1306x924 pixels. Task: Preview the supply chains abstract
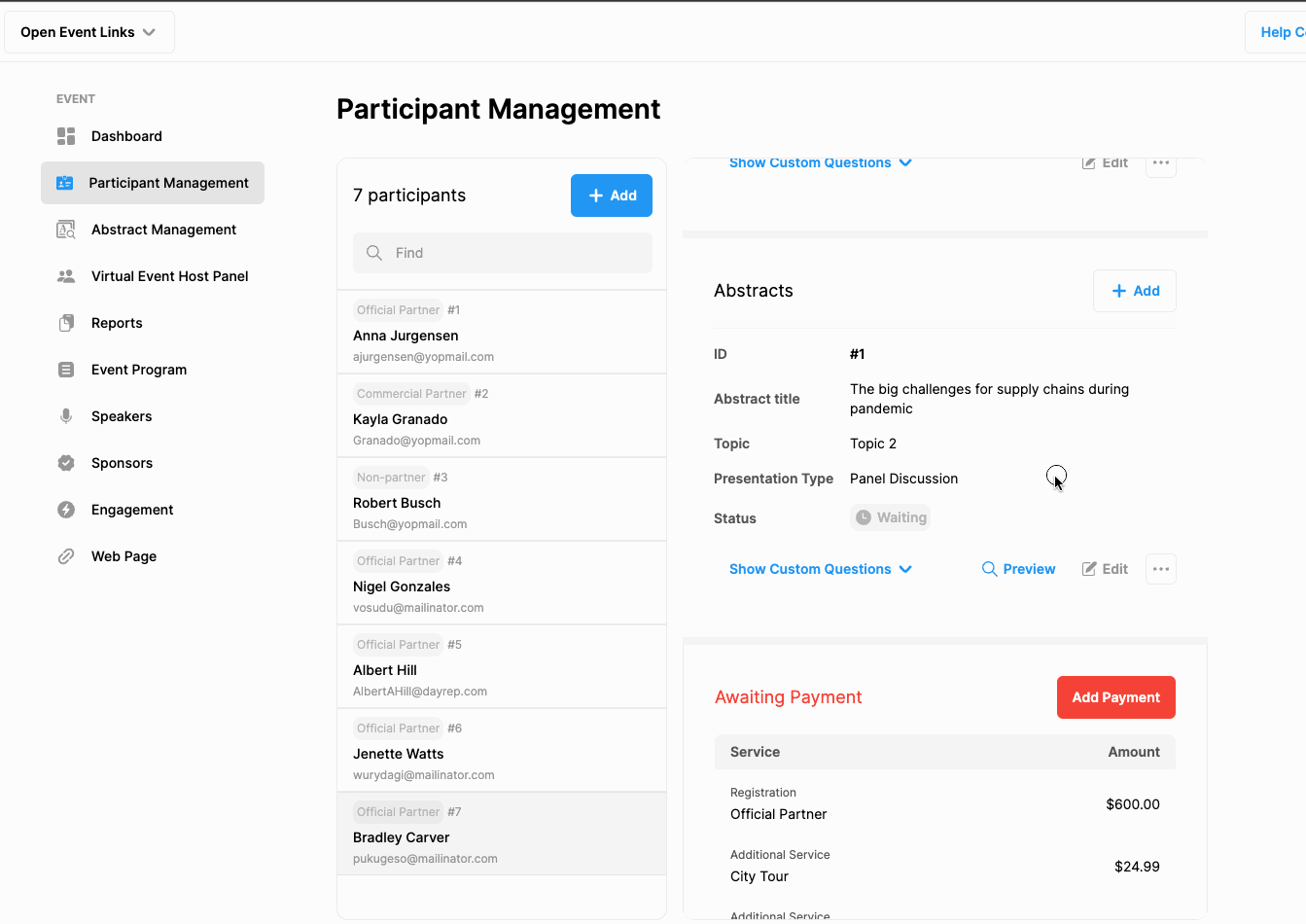[1018, 569]
